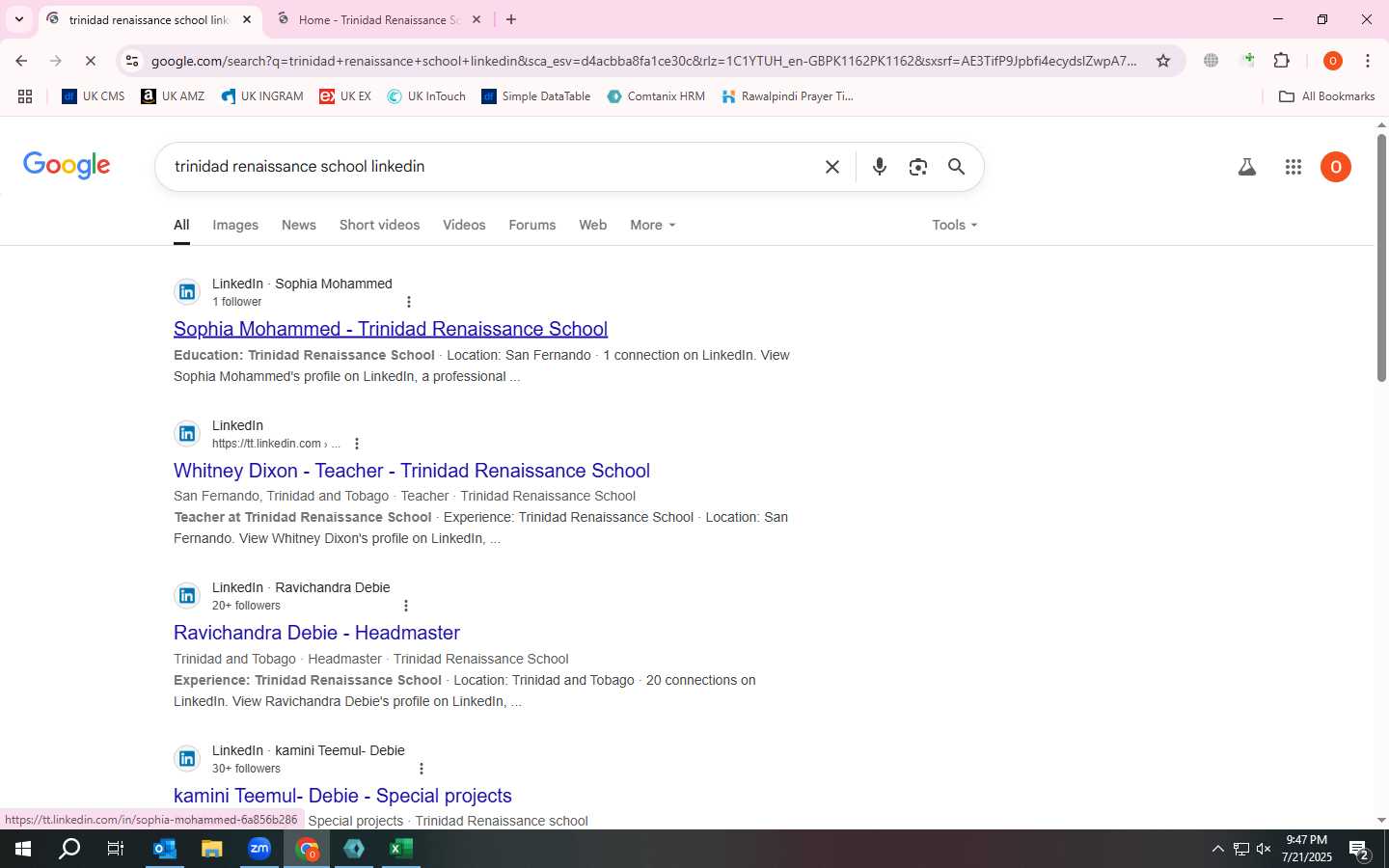The width and height of the screenshot is (1389, 868).
Task: Expand the Tools dropdown
Action: (x=955, y=225)
